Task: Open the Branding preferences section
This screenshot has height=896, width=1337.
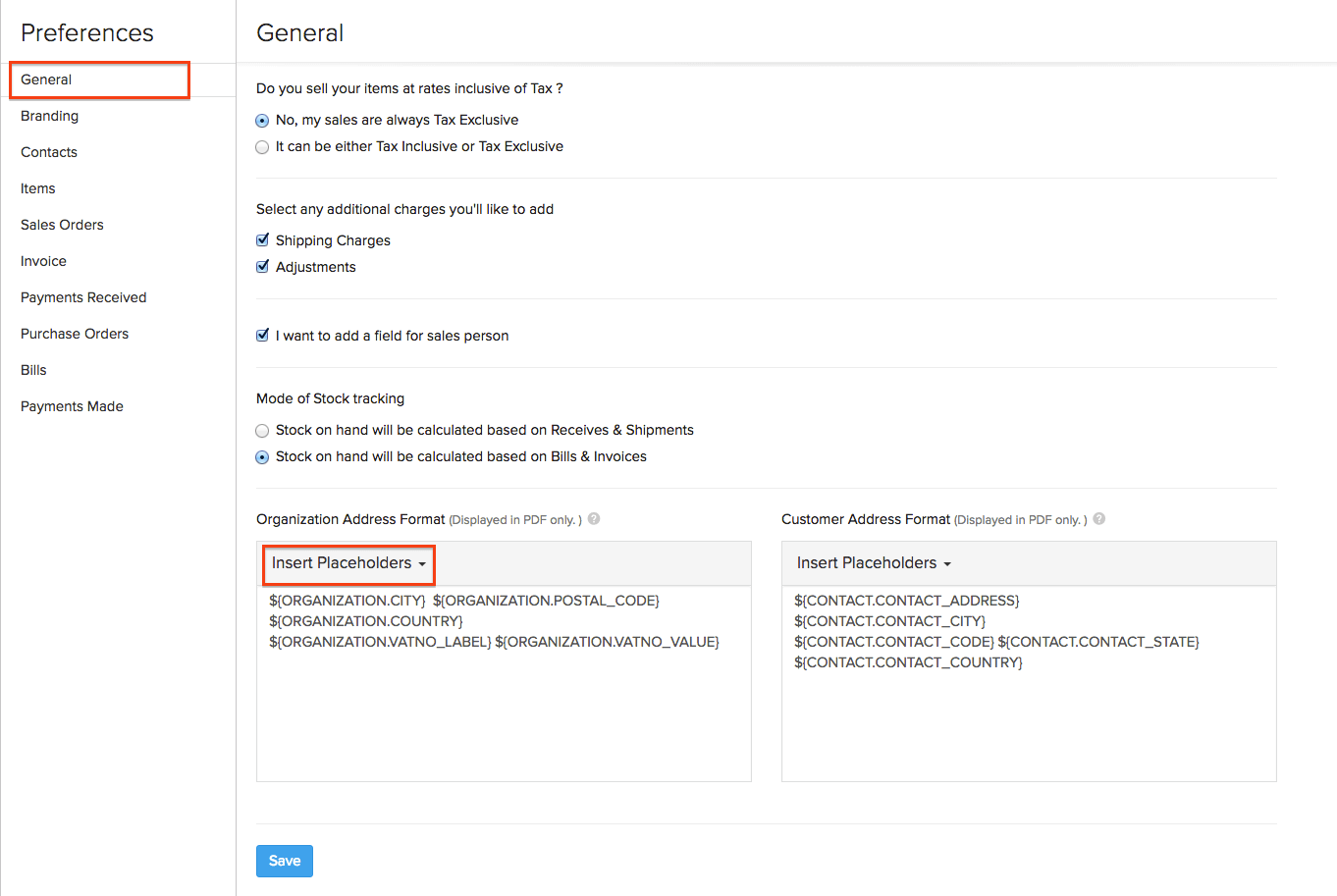Action: pyautogui.click(x=49, y=116)
